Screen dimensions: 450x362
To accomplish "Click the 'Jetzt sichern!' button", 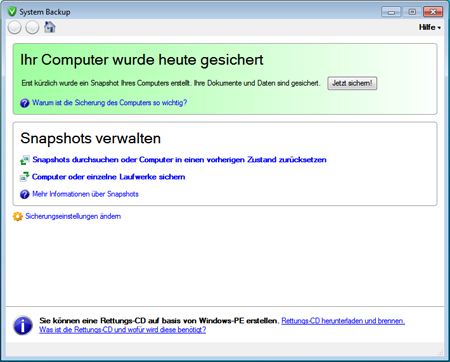I will (x=352, y=83).
